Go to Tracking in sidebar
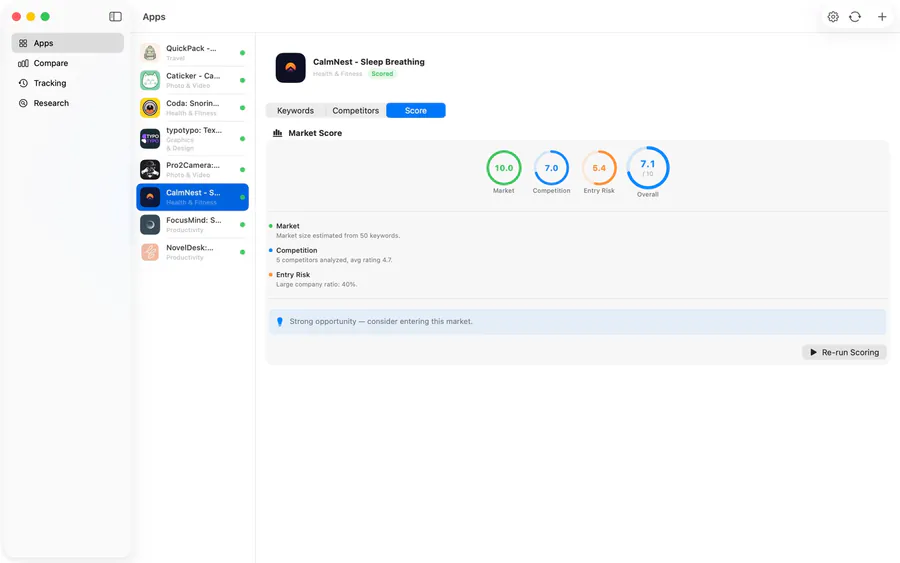This screenshot has height=563, width=900. 68,83
